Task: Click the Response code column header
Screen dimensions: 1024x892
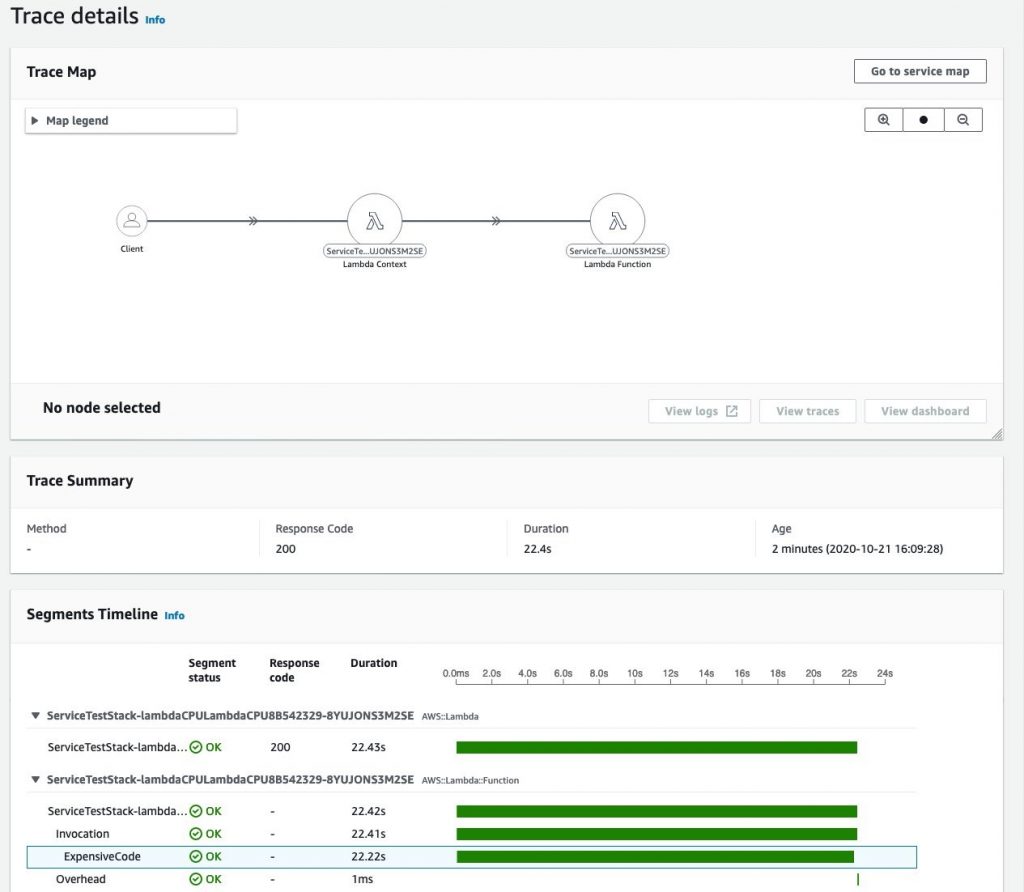Action: tap(294, 670)
